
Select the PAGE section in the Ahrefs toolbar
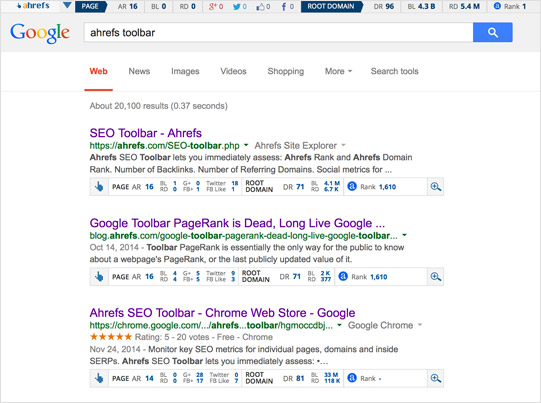tap(90, 6)
